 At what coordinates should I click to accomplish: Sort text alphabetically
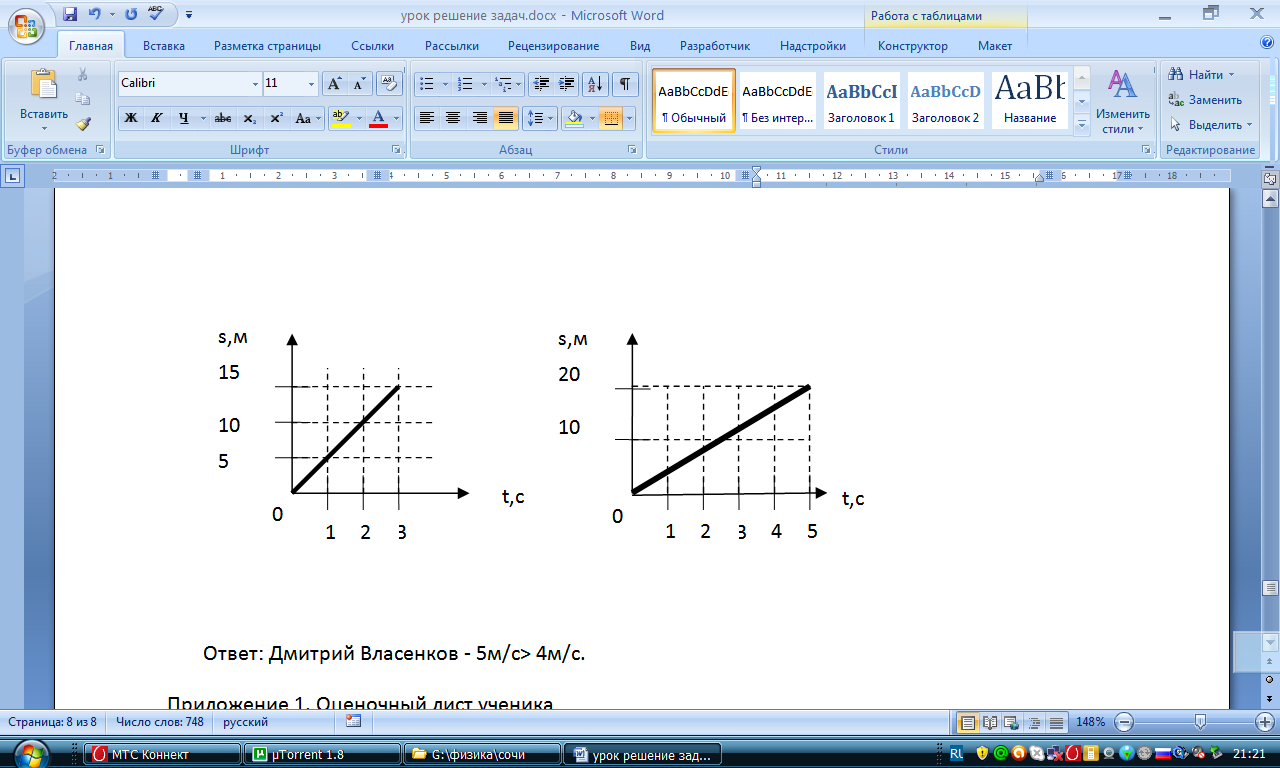594,84
